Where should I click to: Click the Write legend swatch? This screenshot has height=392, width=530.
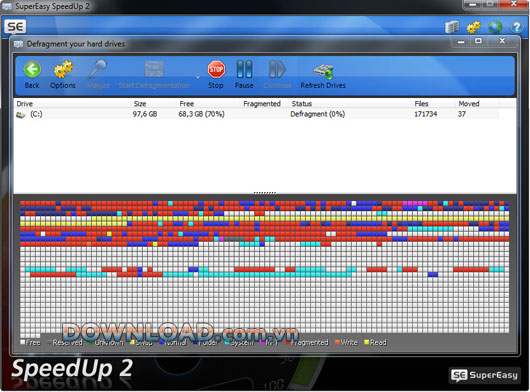click(x=337, y=343)
